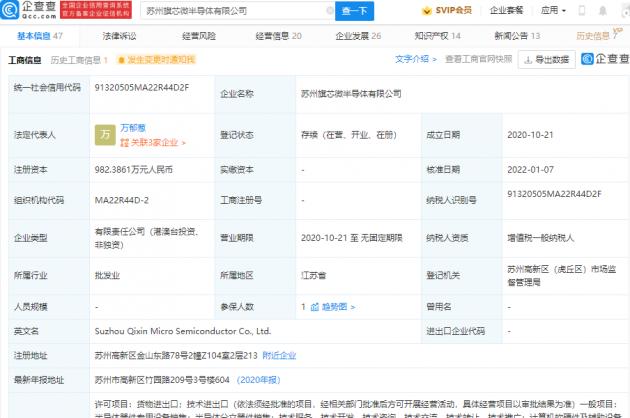Viewport: 630px width, 418px height.
Task: Switch to 经营信息 tab
Action: [278, 36]
